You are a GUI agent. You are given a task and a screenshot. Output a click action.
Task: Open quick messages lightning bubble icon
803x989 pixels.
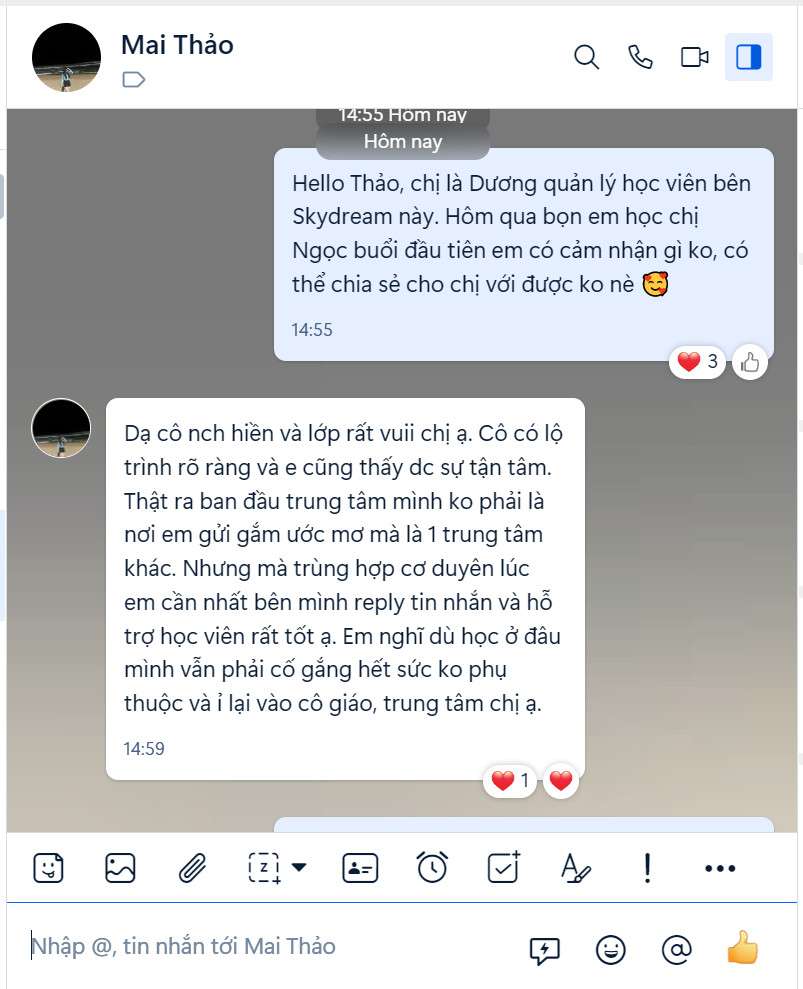tap(544, 949)
